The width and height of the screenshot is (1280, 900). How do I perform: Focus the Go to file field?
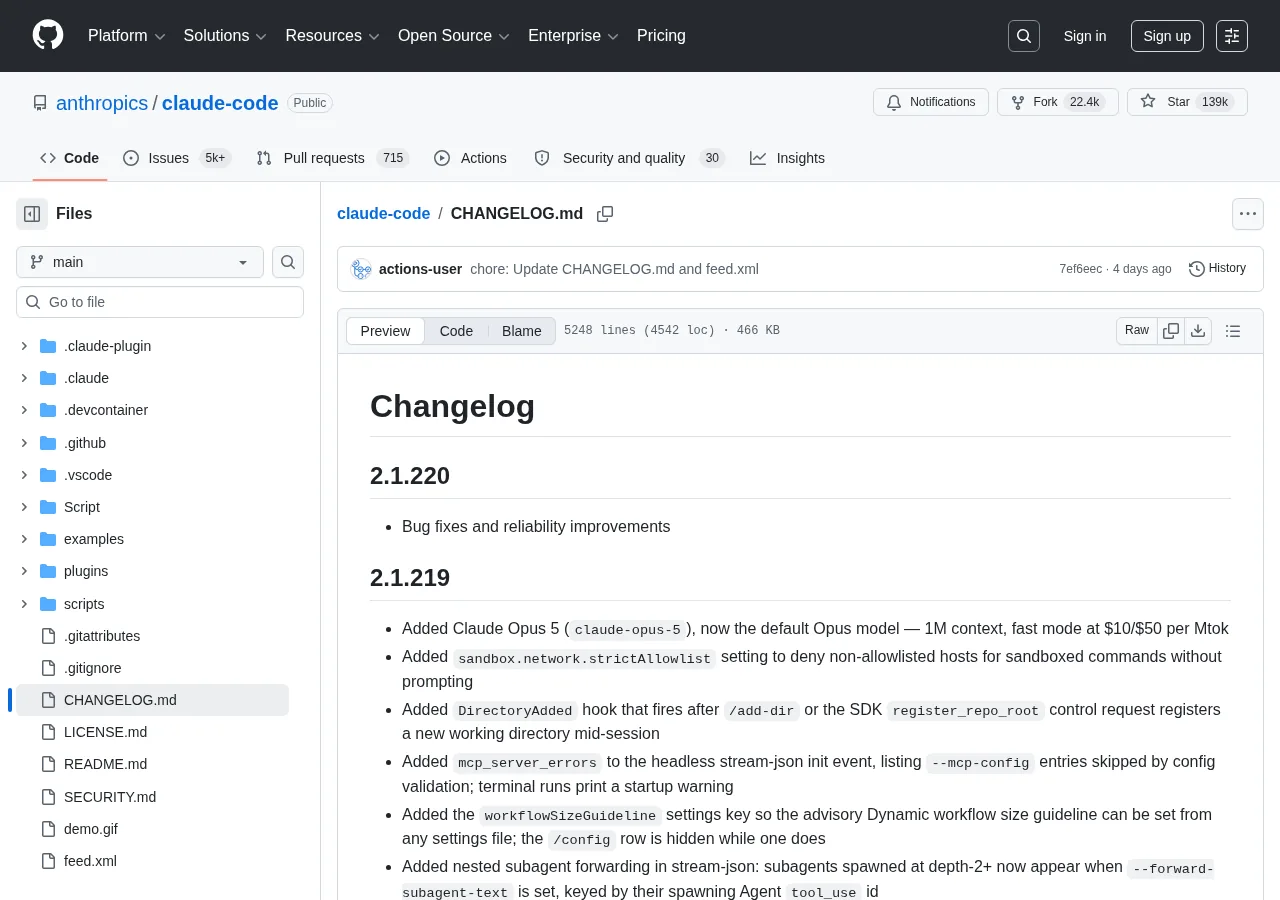pyautogui.click(x=160, y=302)
